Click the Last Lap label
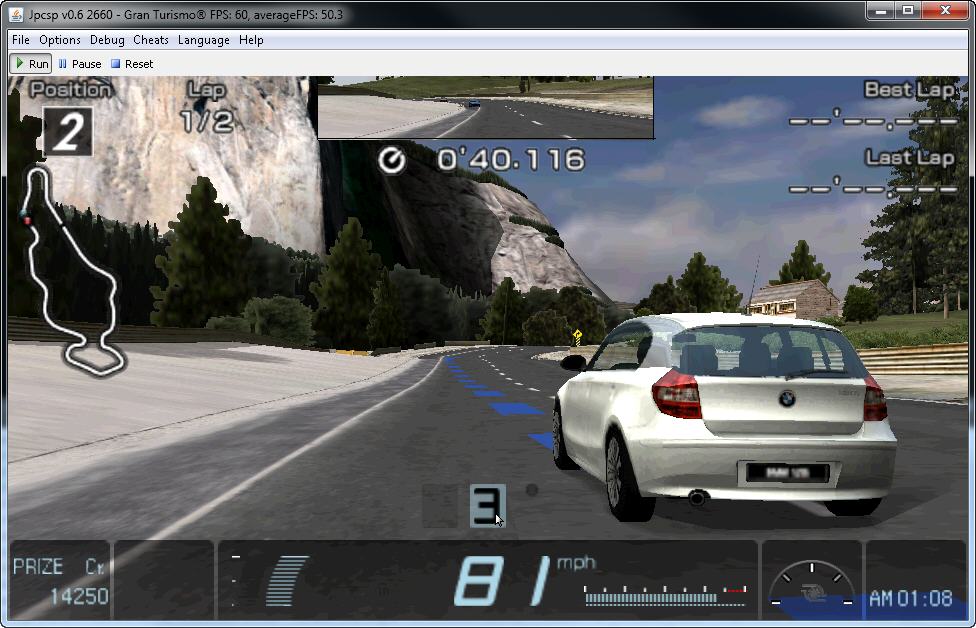The height and width of the screenshot is (628, 976). tap(909, 158)
